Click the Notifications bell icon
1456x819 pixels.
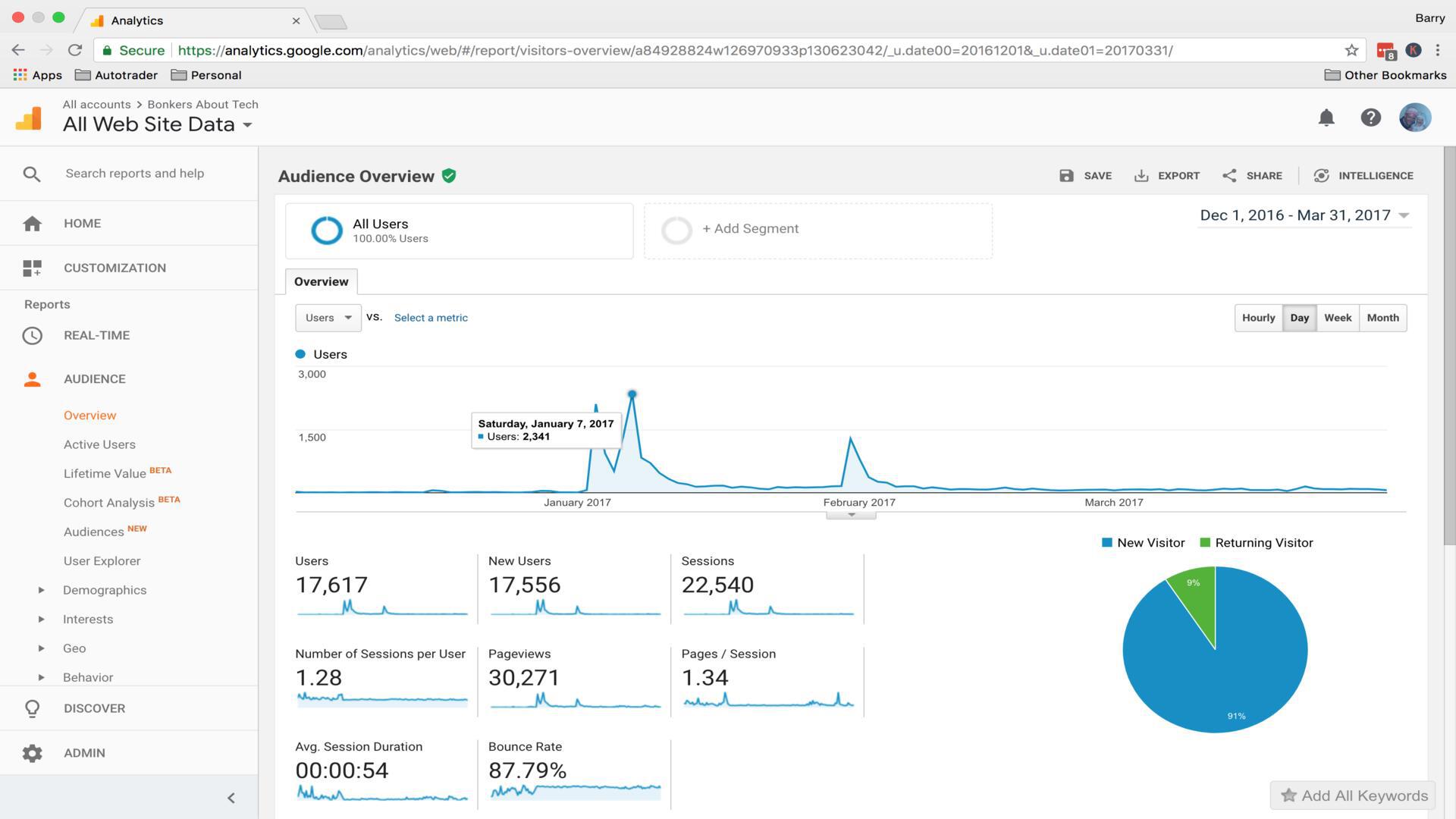click(1327, 116)
